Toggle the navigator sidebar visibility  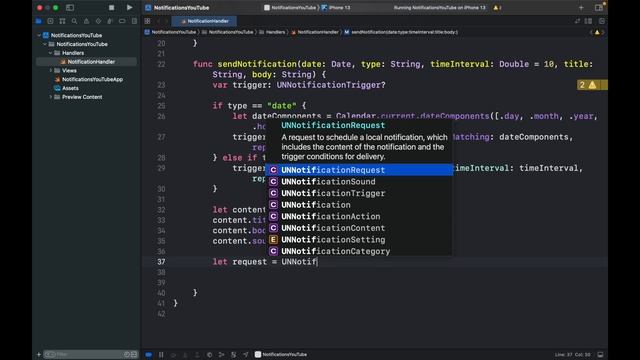tap(70, 7)
